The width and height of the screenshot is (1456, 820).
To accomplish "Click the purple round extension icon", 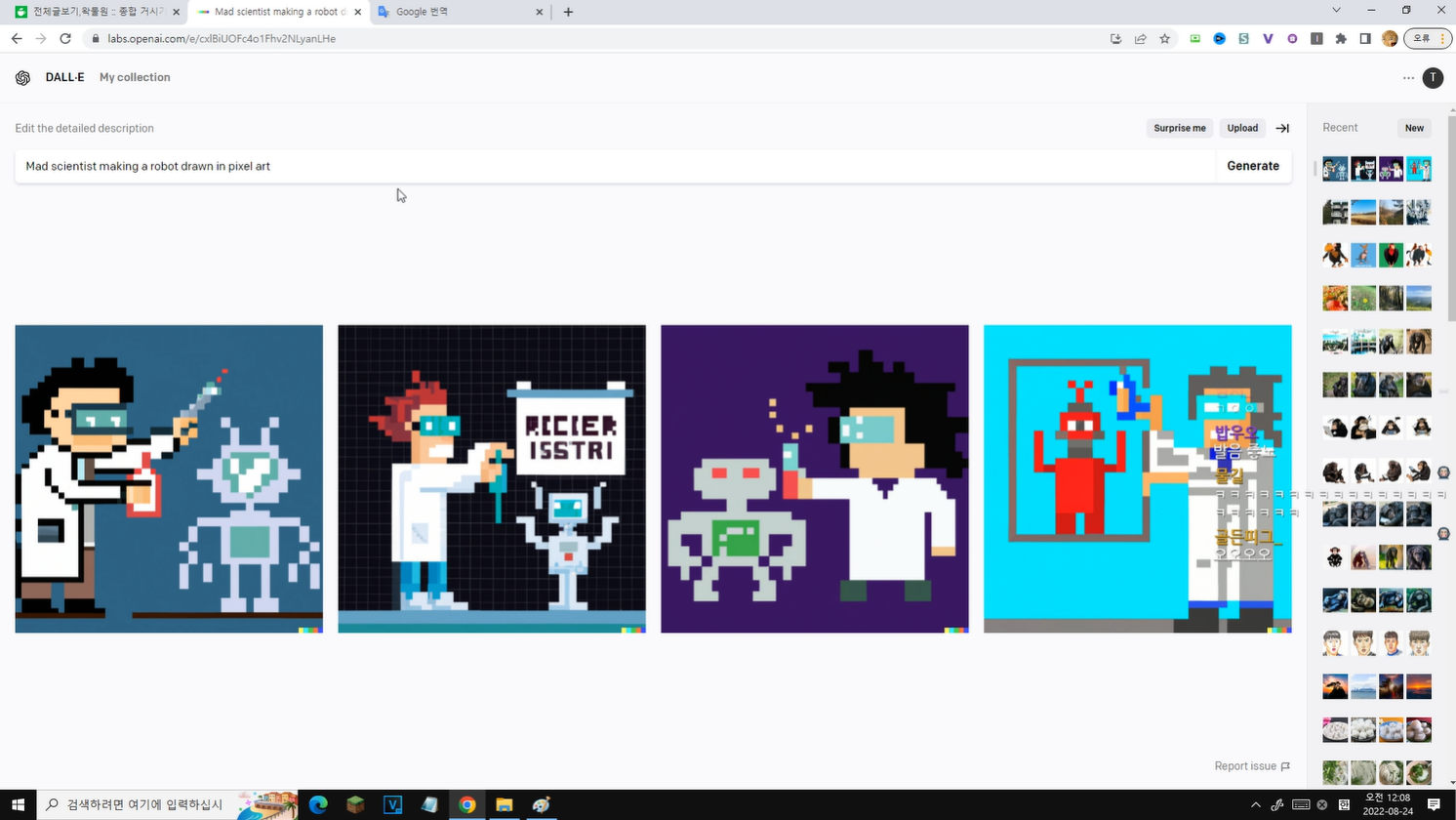I will coord(1292,39).
